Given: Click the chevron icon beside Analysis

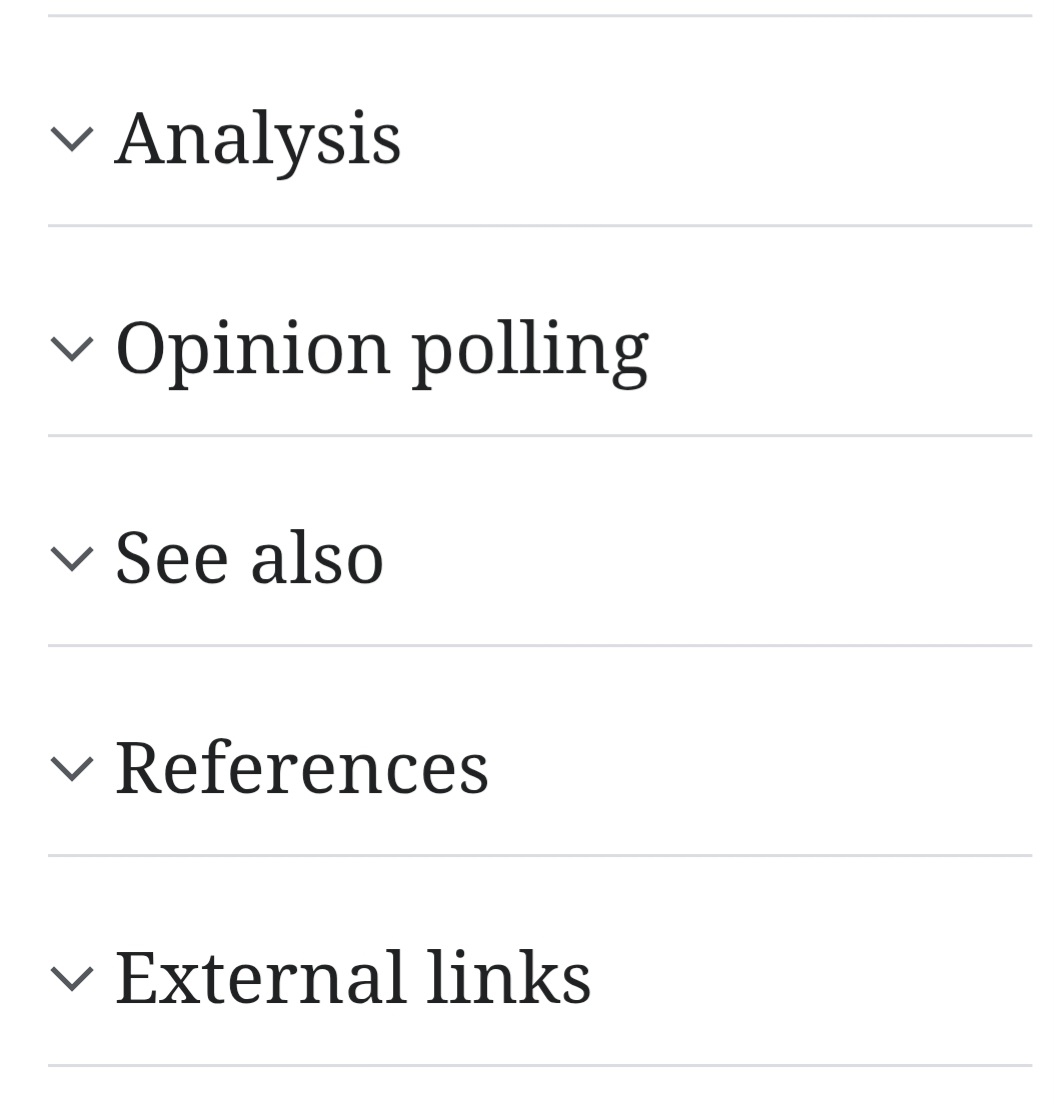Looking at the screenshot, I should [x=71, y=138].
